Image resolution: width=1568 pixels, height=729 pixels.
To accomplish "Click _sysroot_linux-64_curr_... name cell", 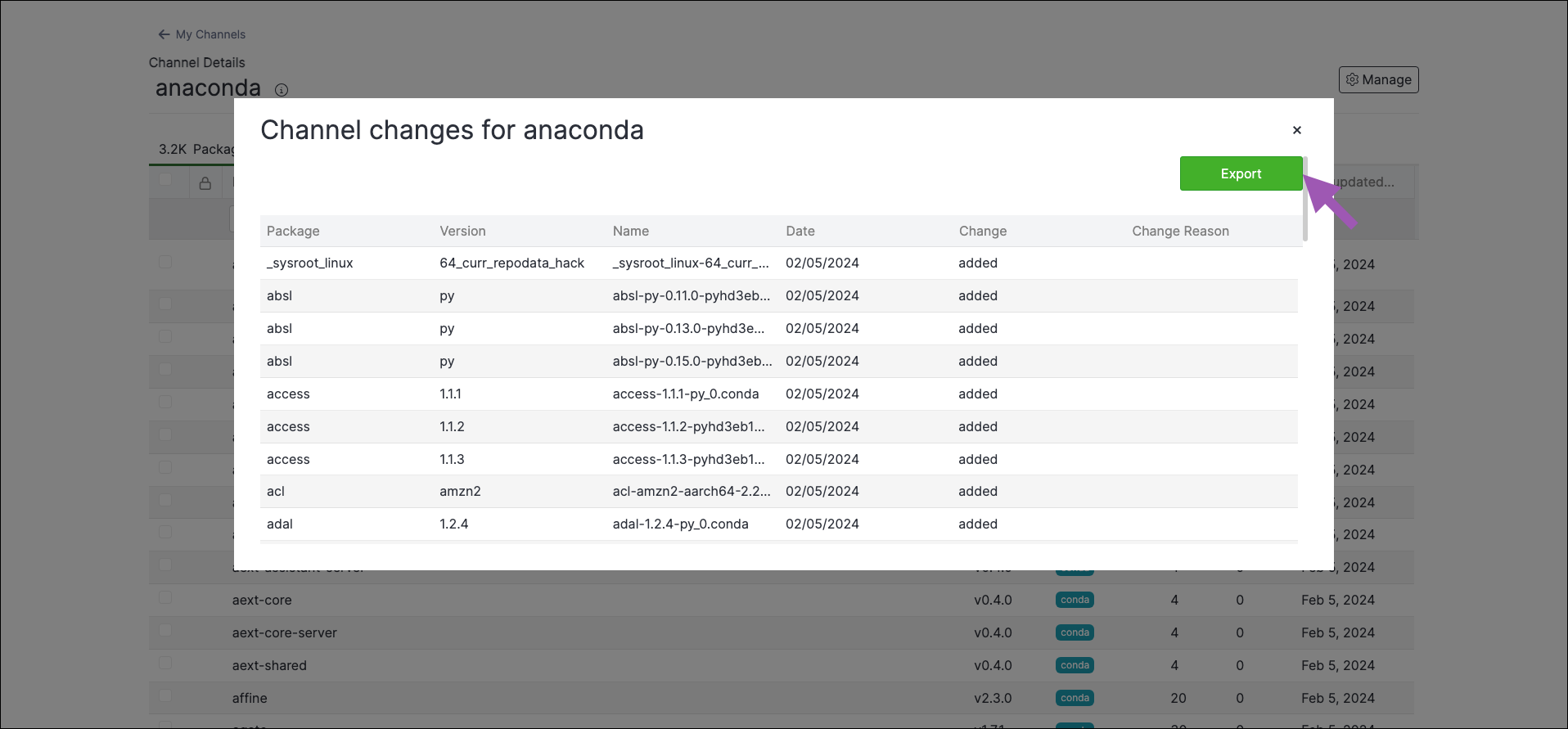I will pos(691,263).
